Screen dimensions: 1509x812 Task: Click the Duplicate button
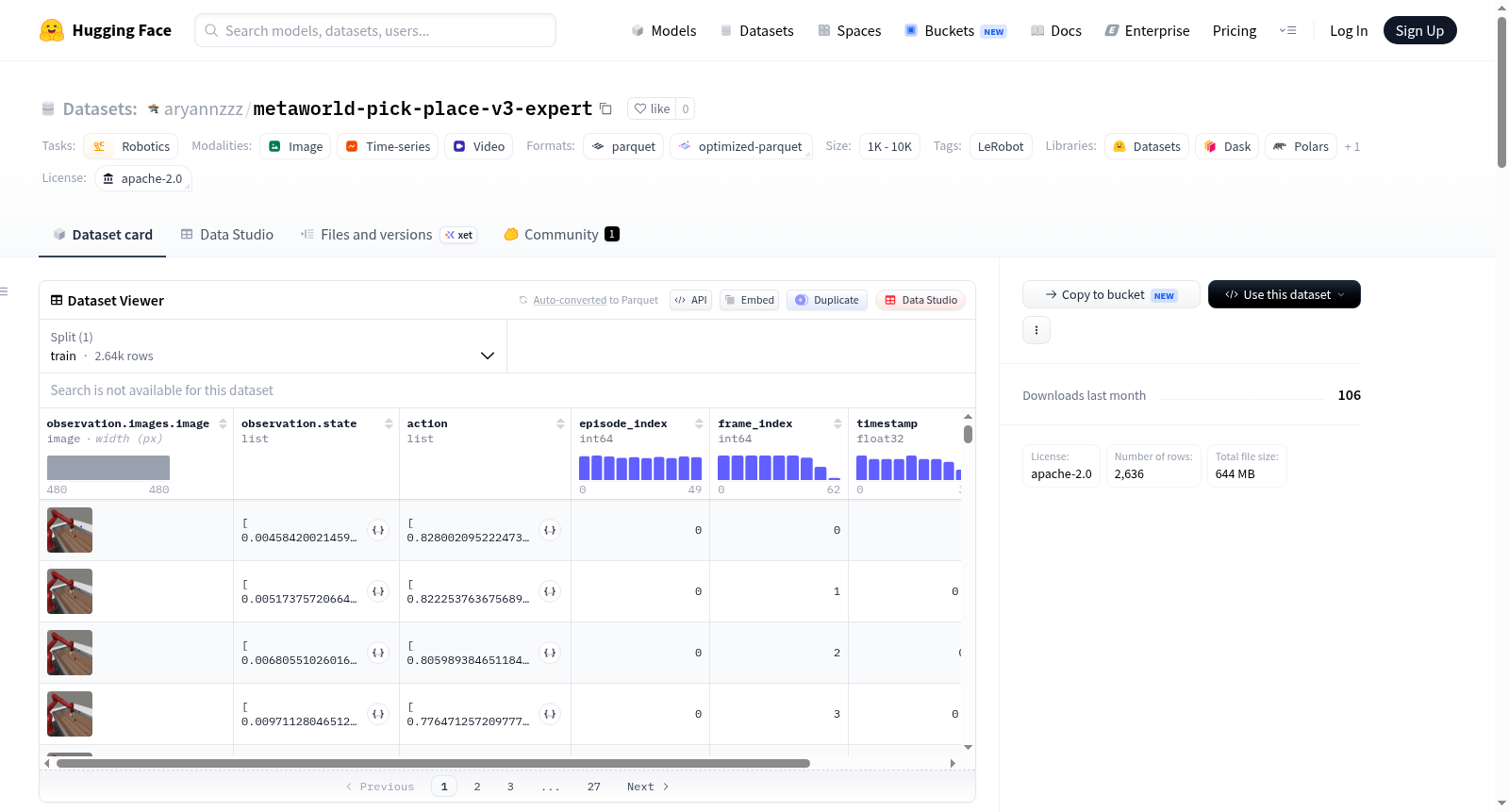[x=827, y=300]
